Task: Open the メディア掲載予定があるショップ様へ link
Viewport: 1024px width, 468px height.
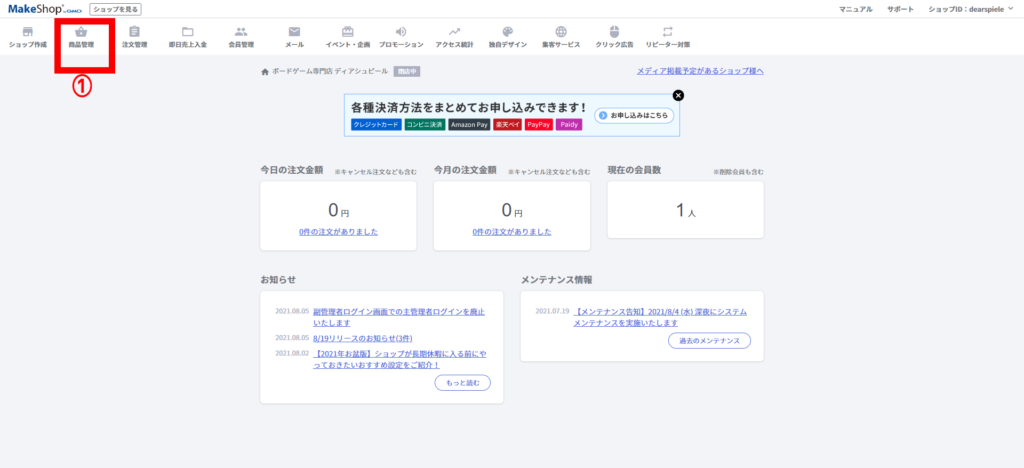Action: point(700,71)
